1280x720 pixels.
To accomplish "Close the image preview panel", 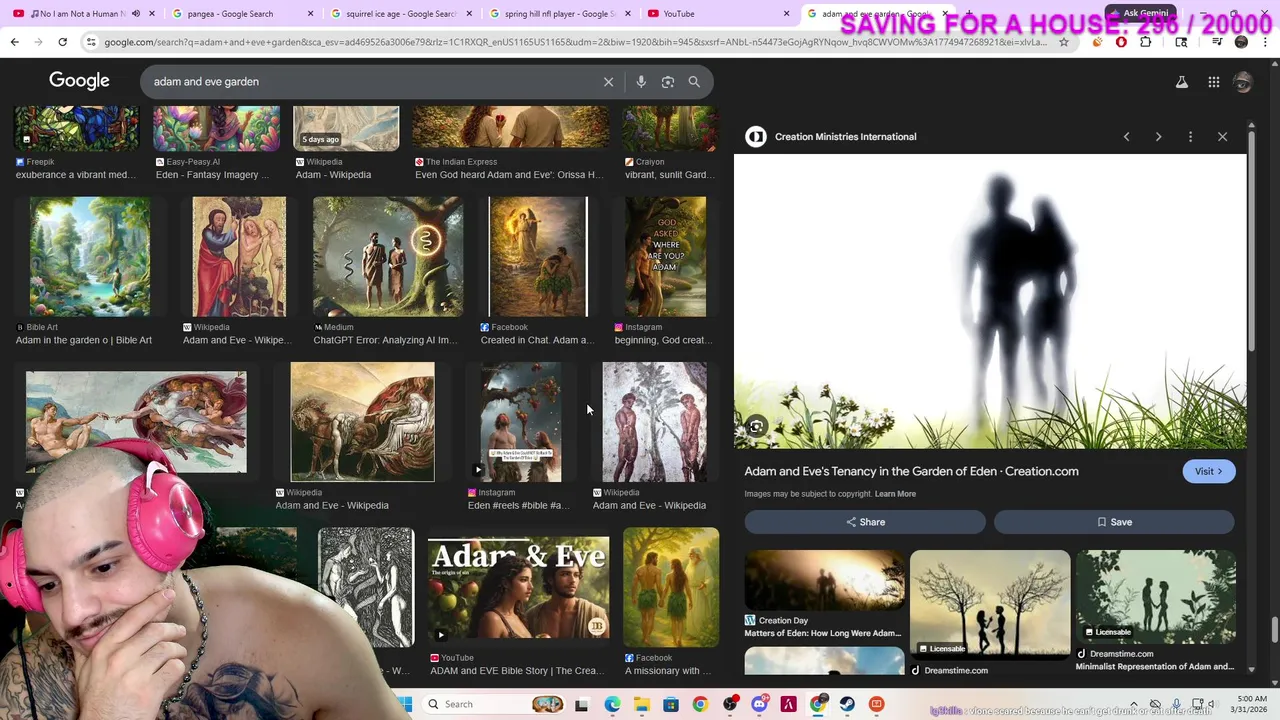I will (1222, 137).
